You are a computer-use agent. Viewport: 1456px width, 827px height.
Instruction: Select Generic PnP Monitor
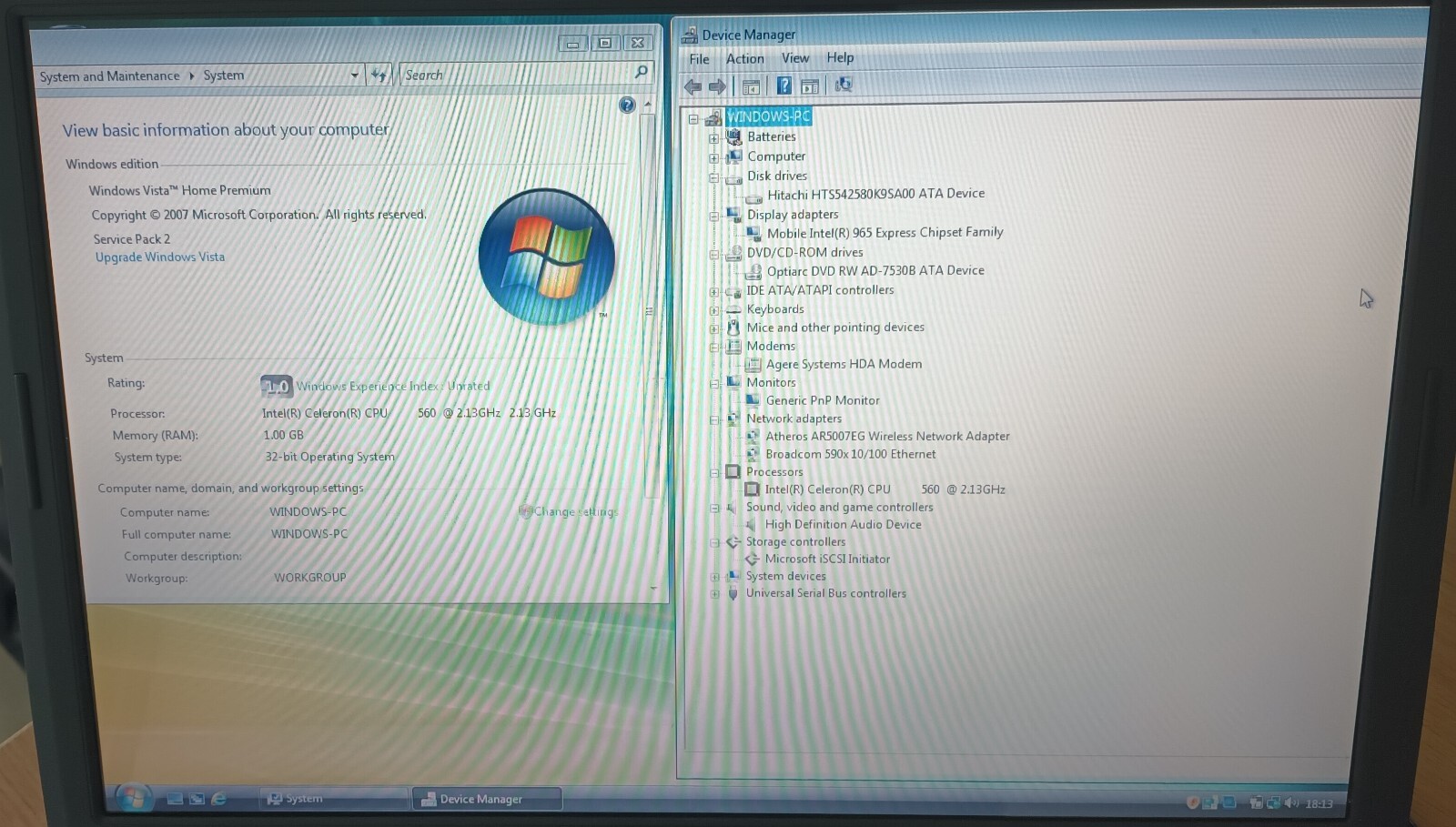[823, 400]
